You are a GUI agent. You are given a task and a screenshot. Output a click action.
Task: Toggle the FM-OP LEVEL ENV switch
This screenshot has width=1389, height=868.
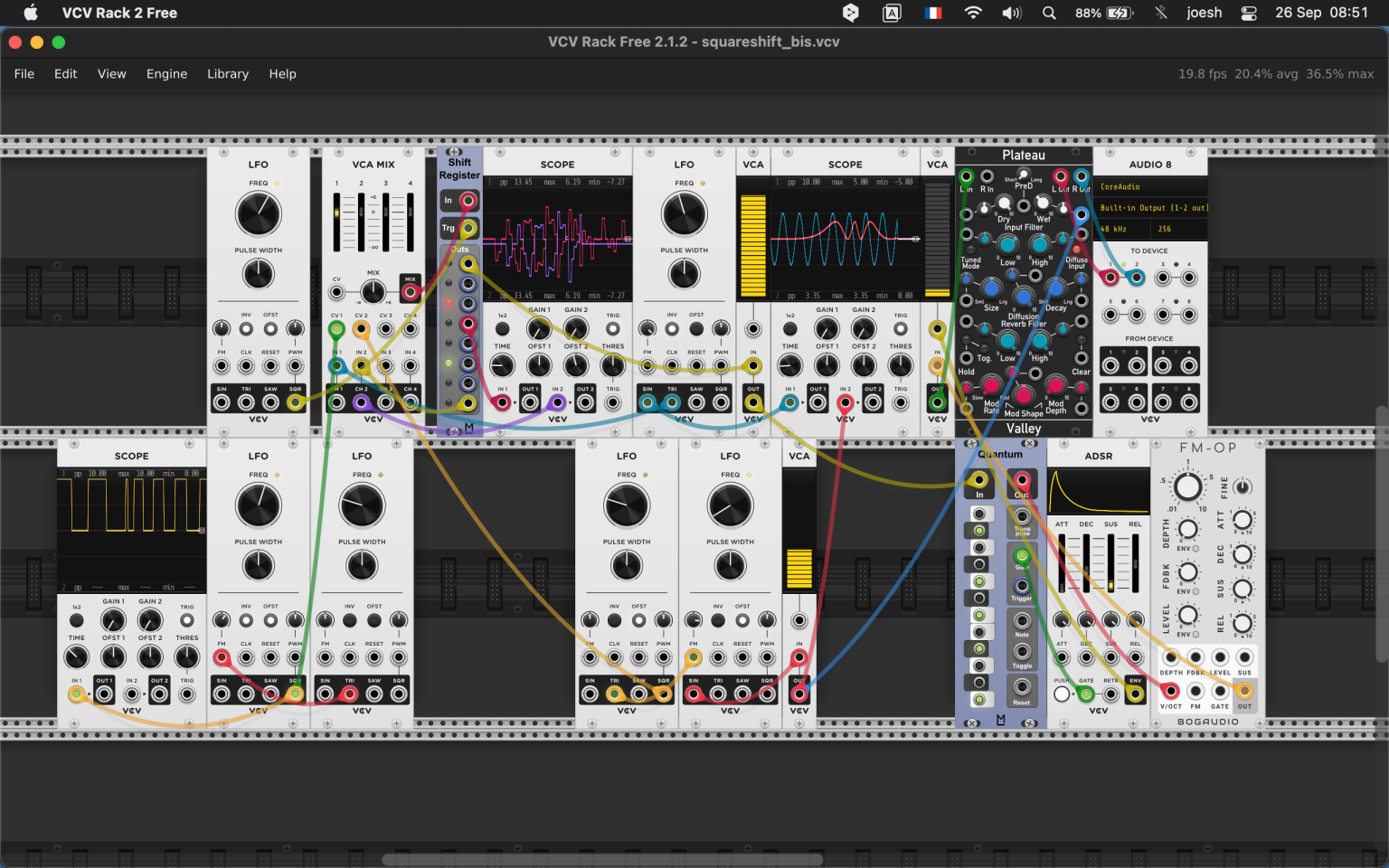pos(1195,635)
